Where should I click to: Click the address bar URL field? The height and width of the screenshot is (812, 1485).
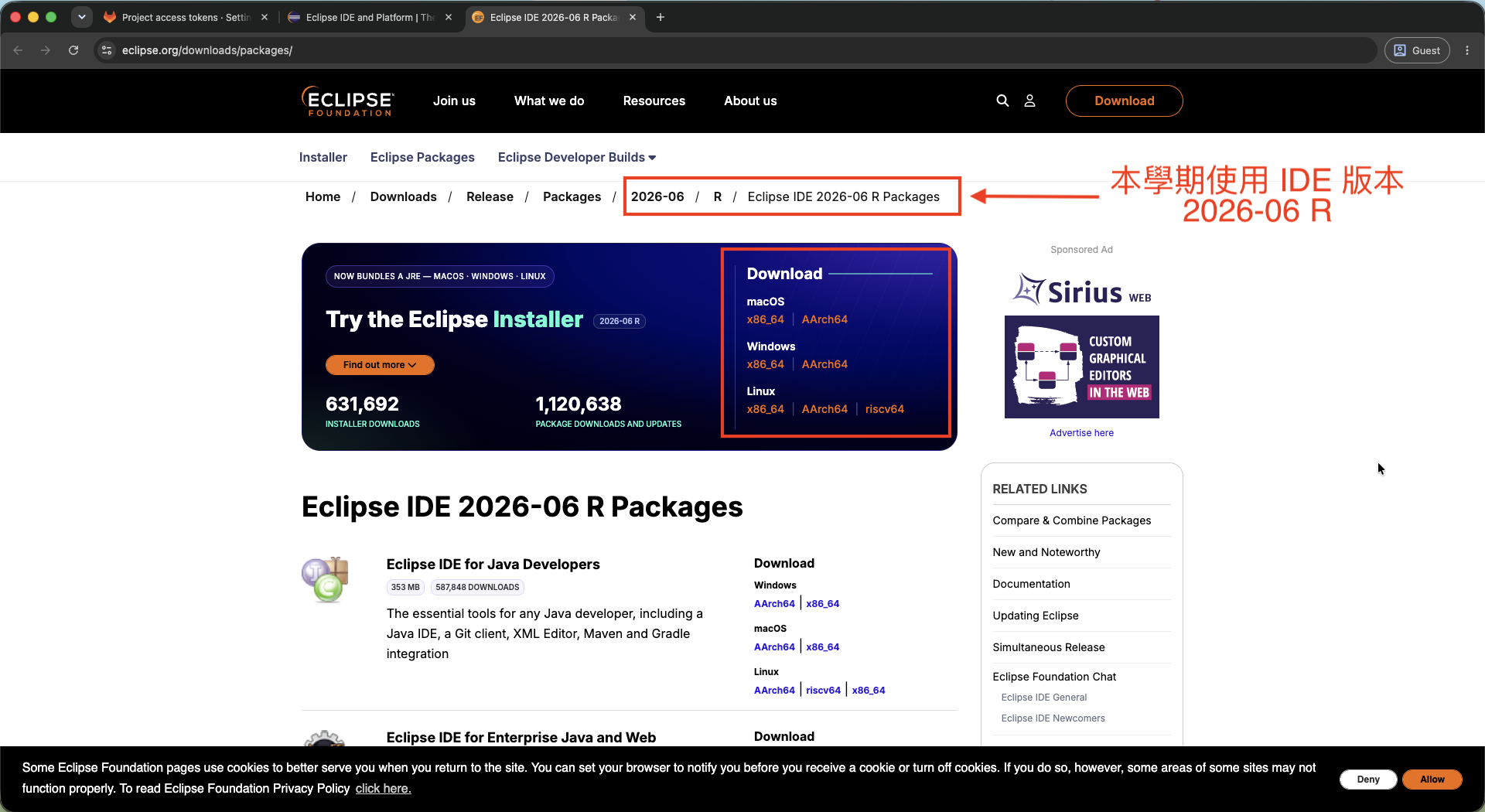[742, 50]
